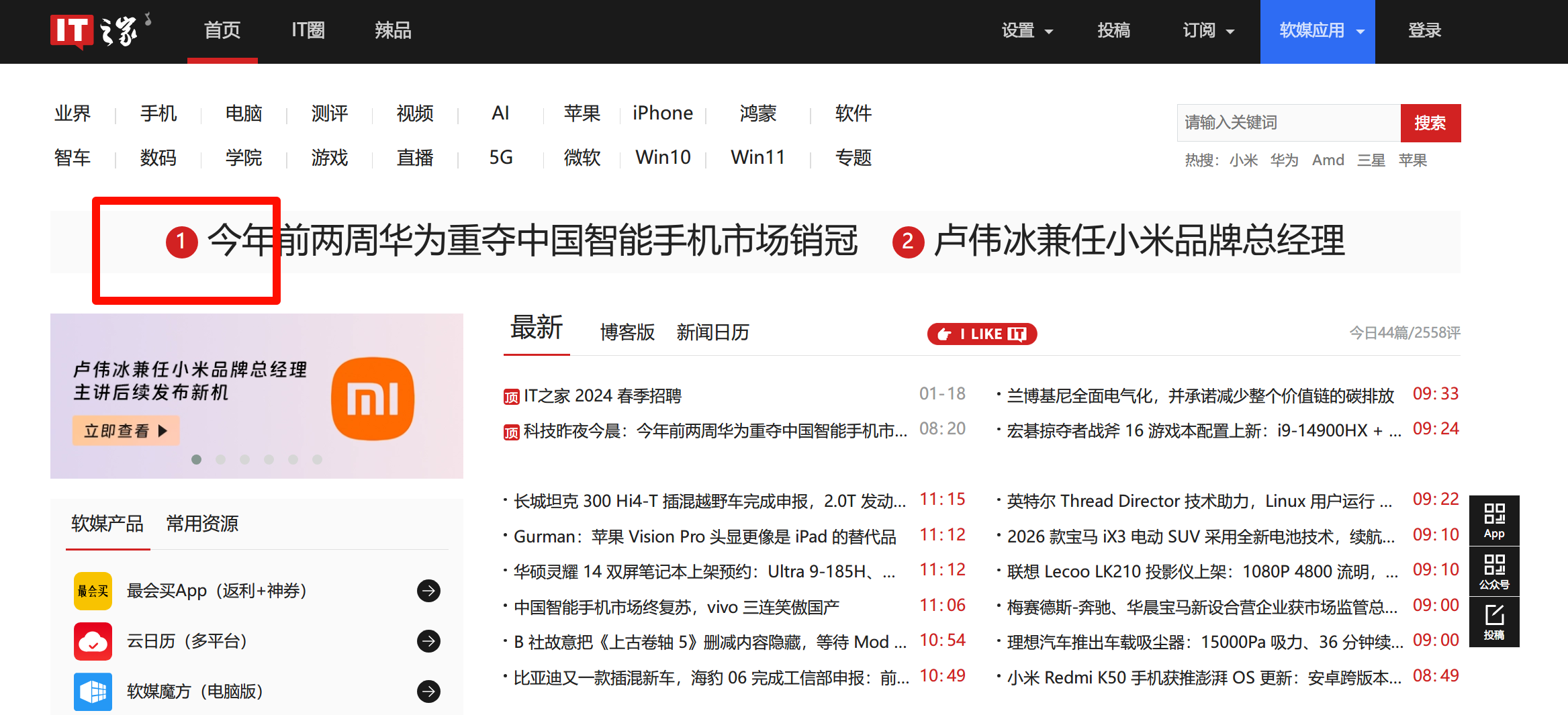Open article 兰博基尼全面电气化
The height and width of the screenshot is (715, 1568).
click(x=1201, y=396)
